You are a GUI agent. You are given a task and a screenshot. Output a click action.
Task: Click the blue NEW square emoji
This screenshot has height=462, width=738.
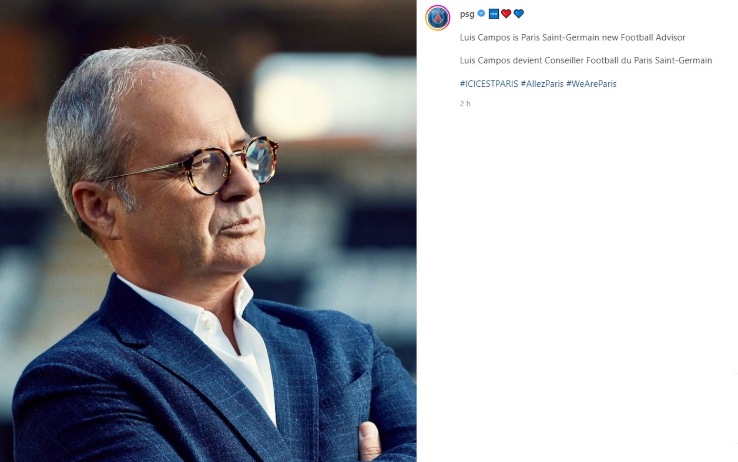point(494,14)
